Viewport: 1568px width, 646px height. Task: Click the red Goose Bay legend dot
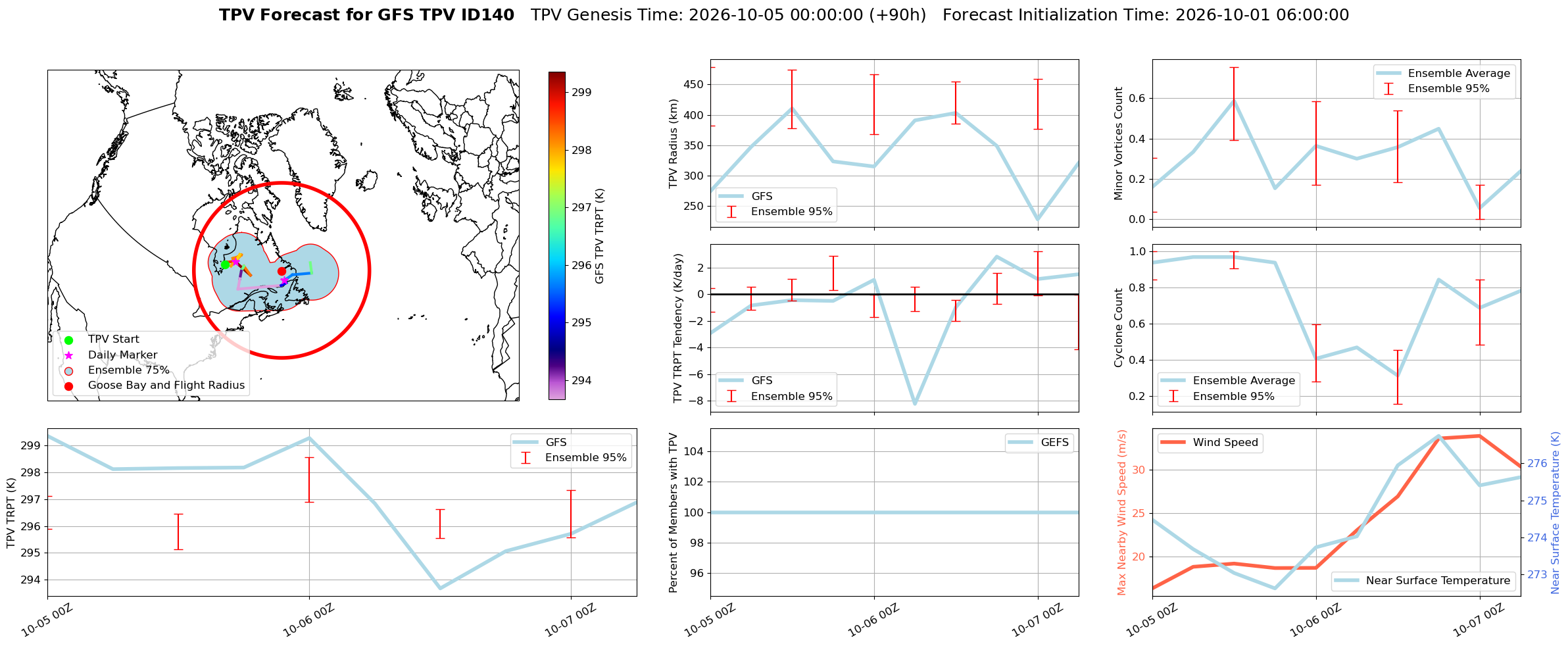(x=69, y=386)
